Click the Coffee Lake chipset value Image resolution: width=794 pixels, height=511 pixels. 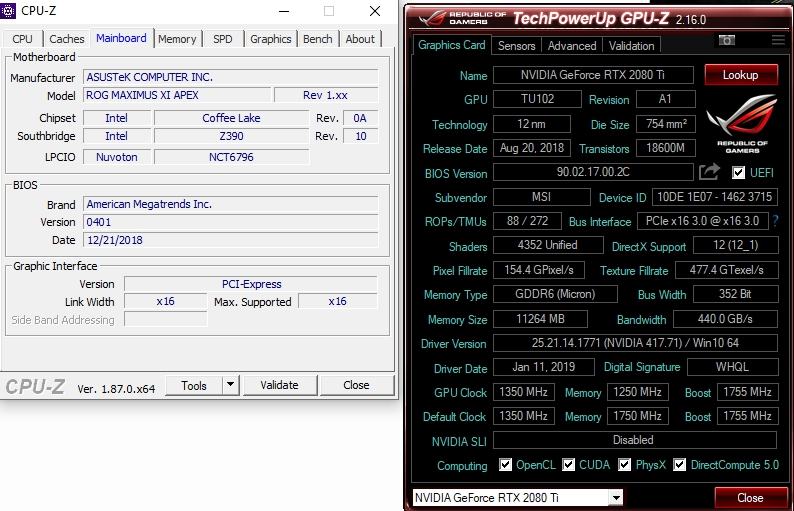click(x=231, y=118)
